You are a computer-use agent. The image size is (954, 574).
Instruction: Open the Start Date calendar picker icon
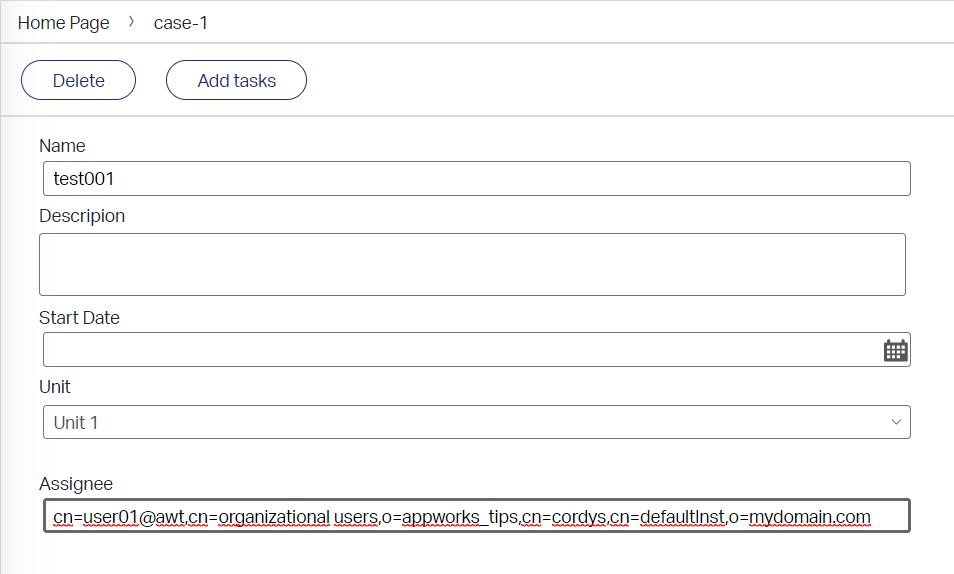pos(895,350)
